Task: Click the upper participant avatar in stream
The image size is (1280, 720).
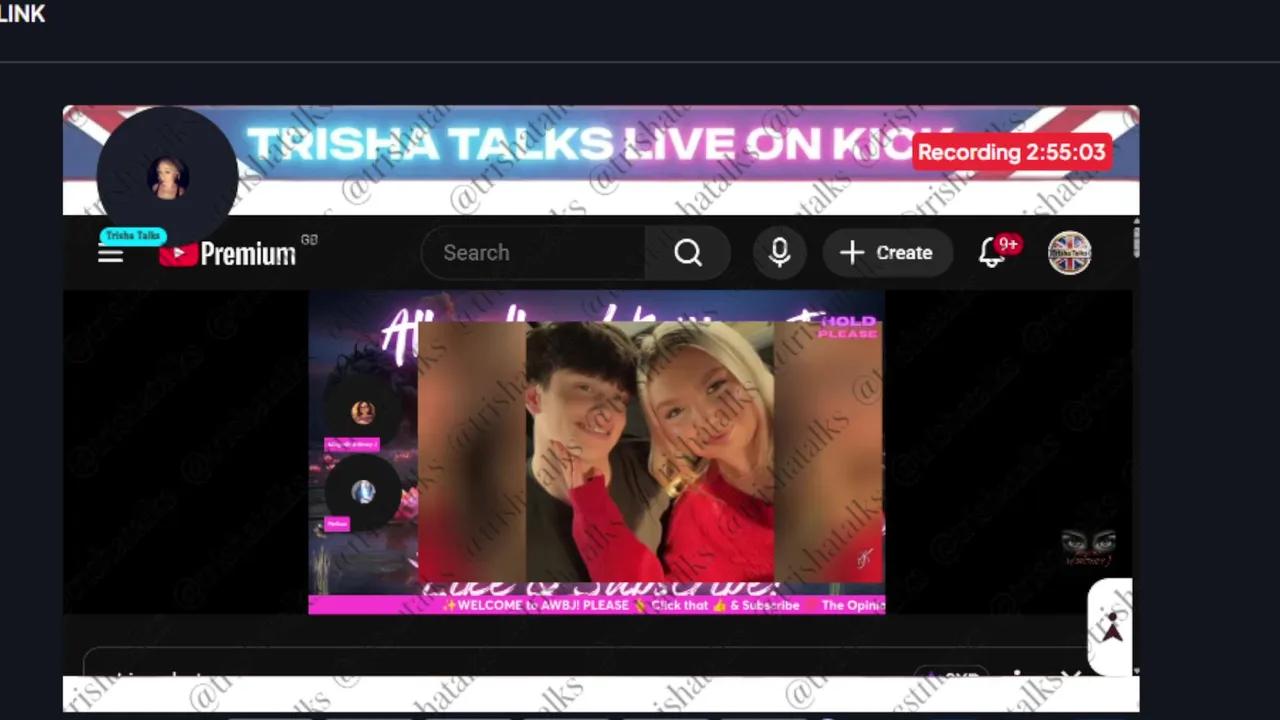Action: pyautogui.click(x=363, y=411)
